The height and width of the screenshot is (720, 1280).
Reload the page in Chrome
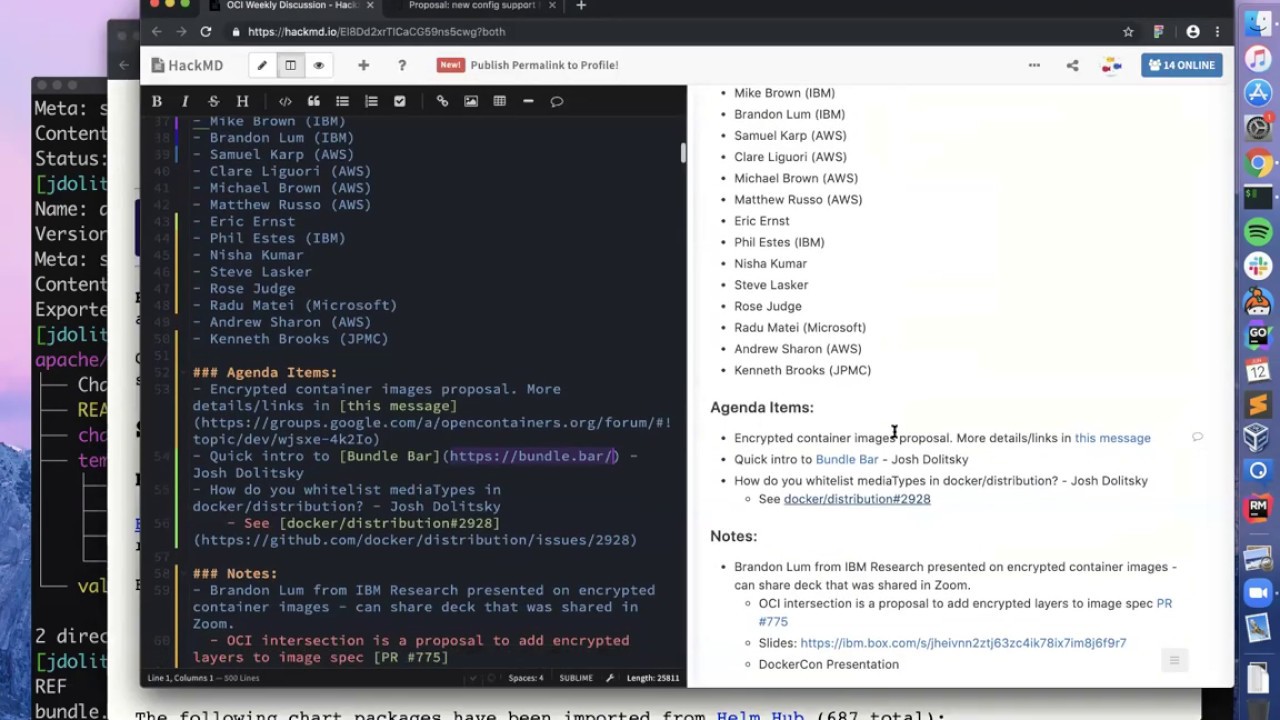(205, 32)
